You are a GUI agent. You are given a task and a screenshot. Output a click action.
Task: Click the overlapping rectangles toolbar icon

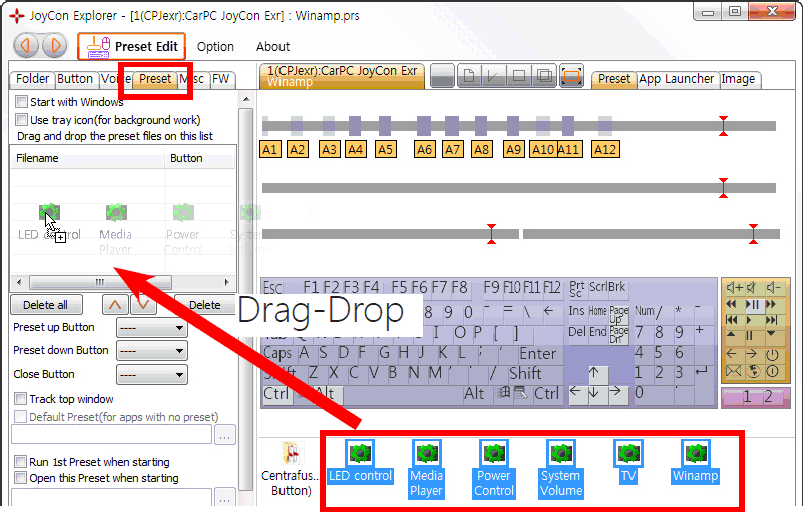[544, 76]
